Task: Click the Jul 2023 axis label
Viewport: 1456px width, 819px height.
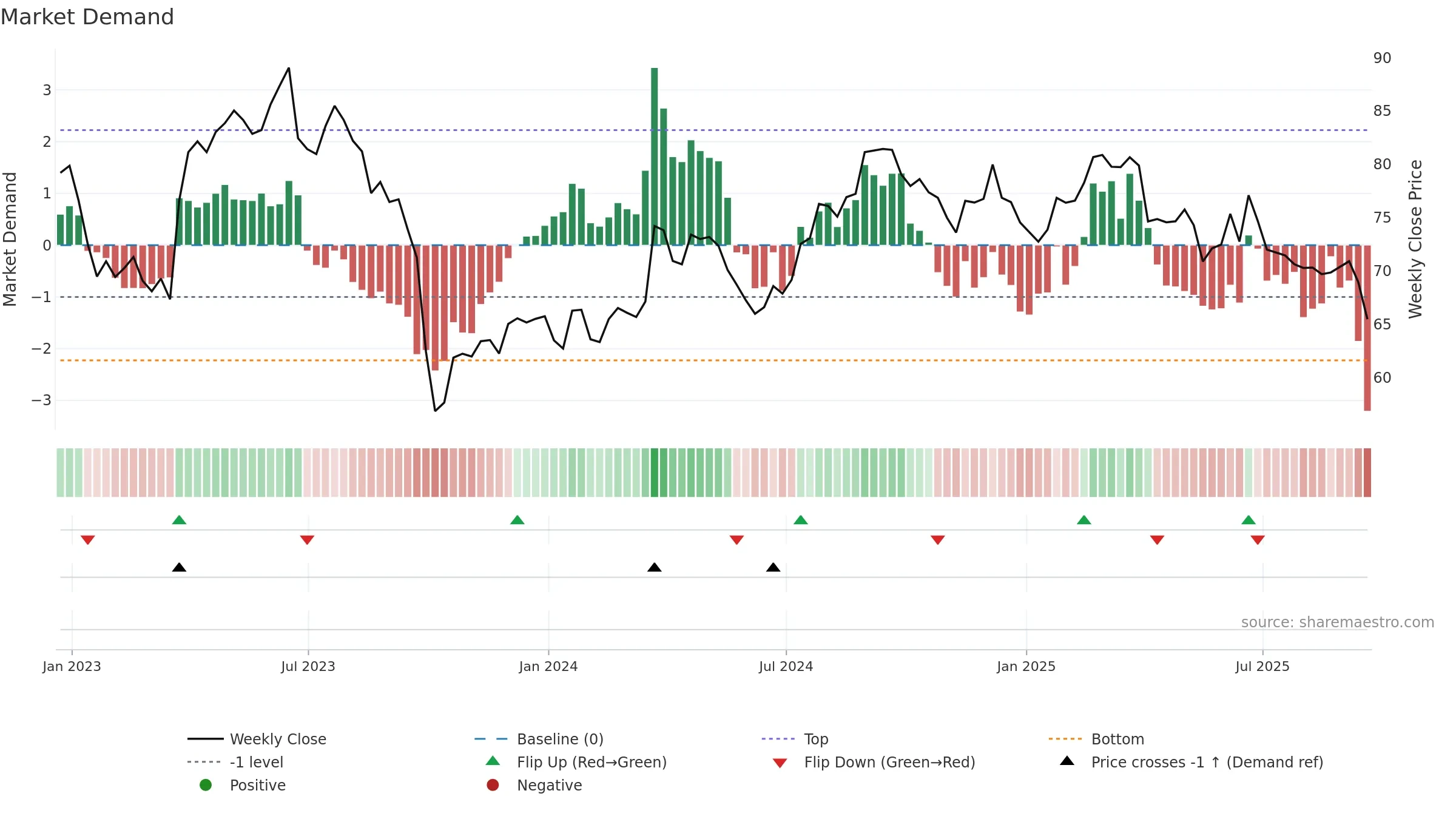Action: coord(308,666)
